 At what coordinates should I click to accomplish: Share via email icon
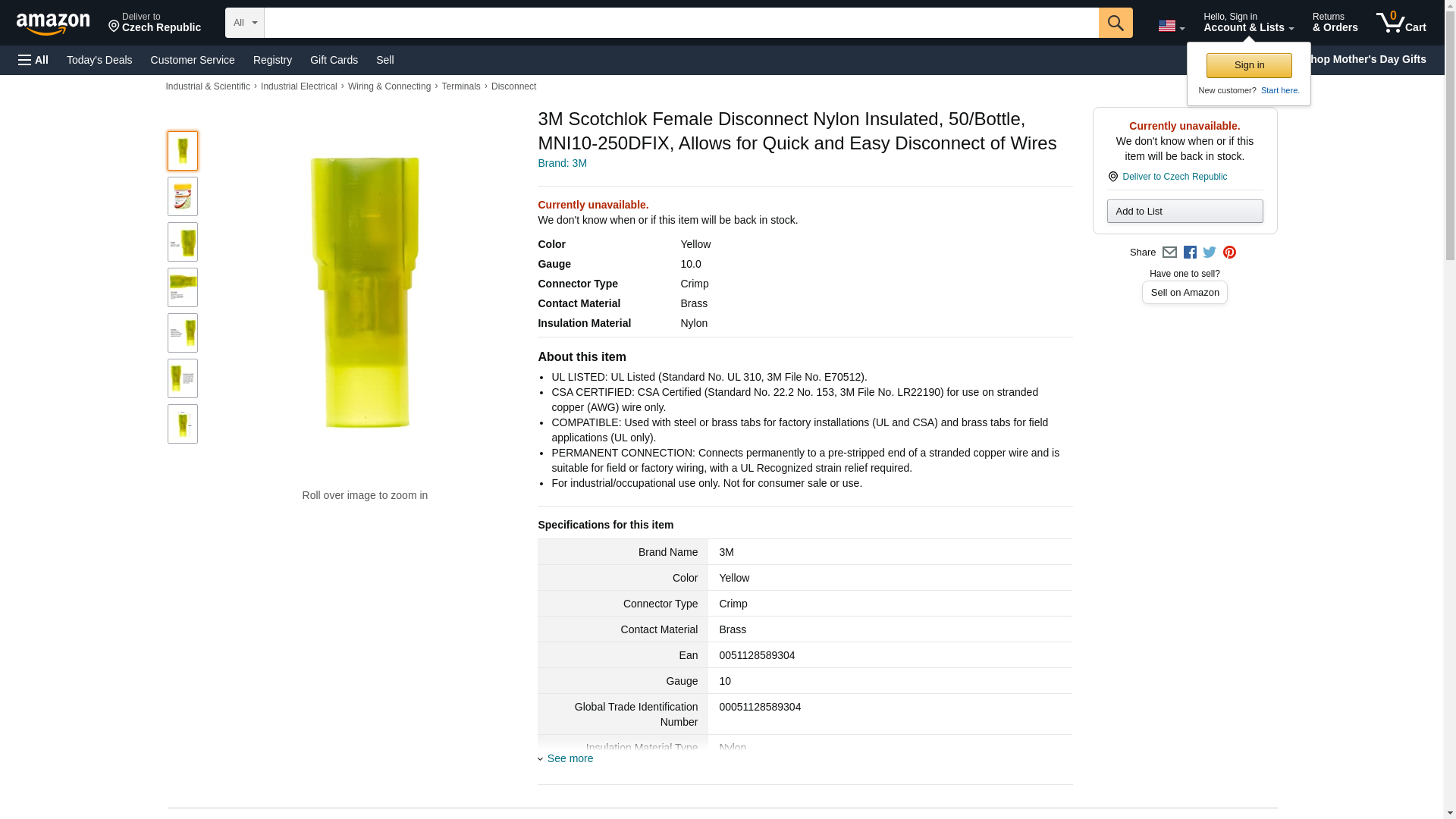1169,253
